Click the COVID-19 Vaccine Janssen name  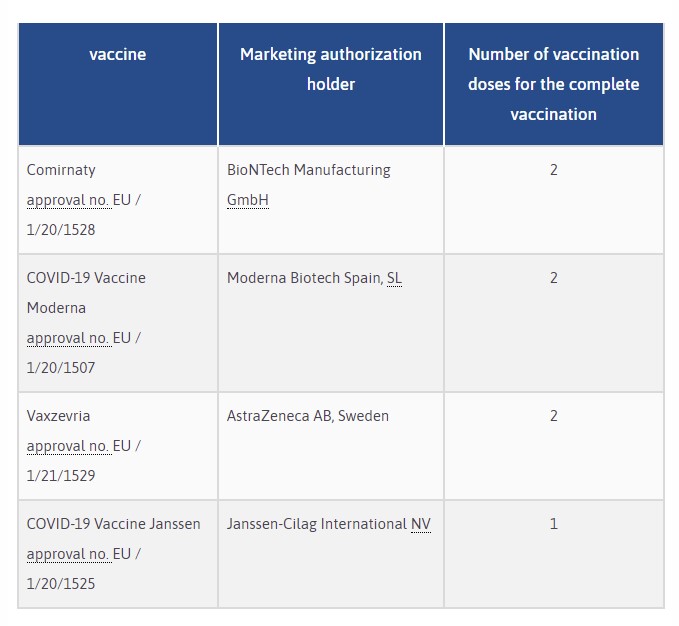point(113,524)
